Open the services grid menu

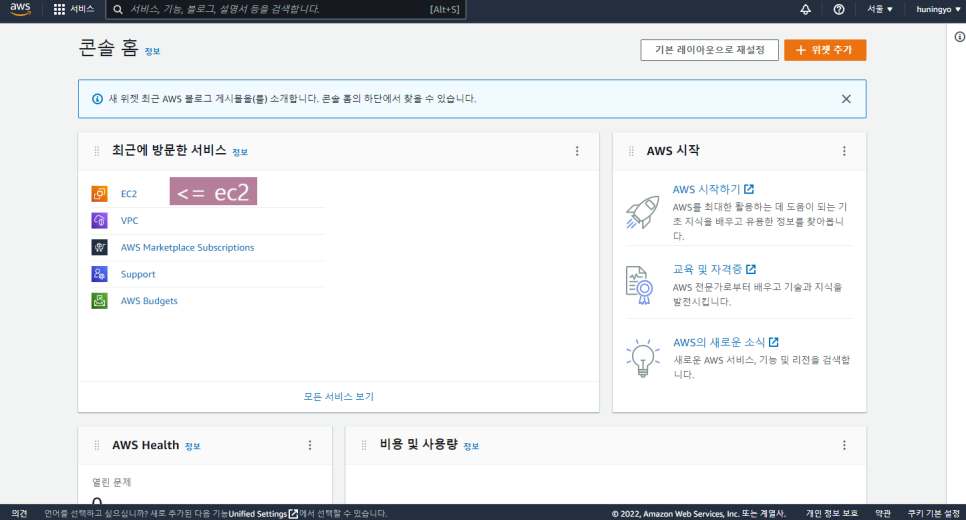point(73,9)
